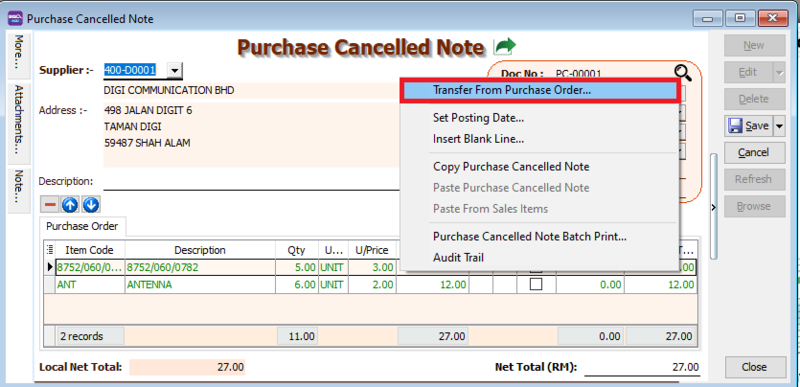The height and width of the screenshot is (387, 800).
Task: Click the DIGI COMMUNICATION BHD name field
Action: 252,90
